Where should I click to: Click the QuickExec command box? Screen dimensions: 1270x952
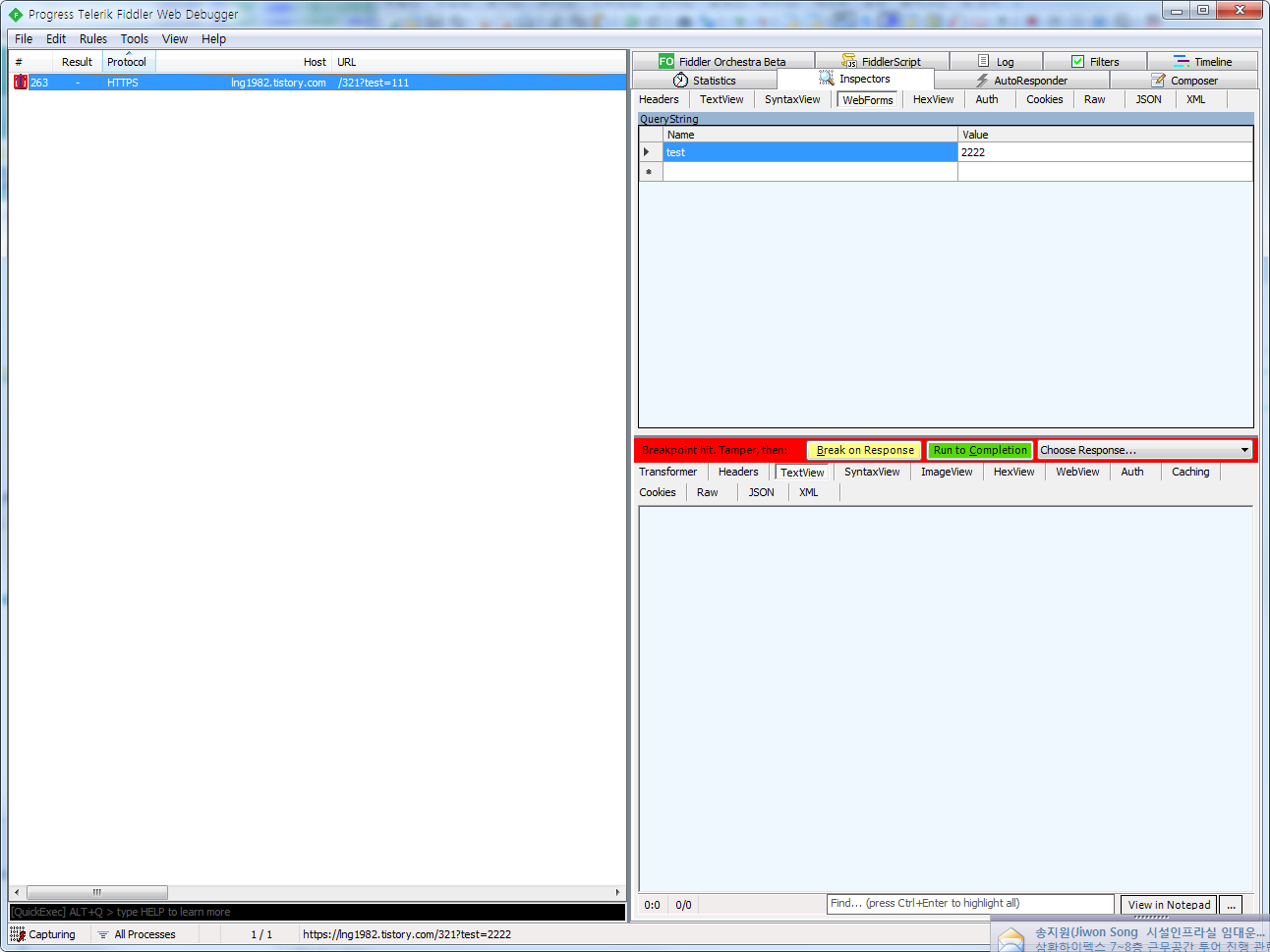317,912
